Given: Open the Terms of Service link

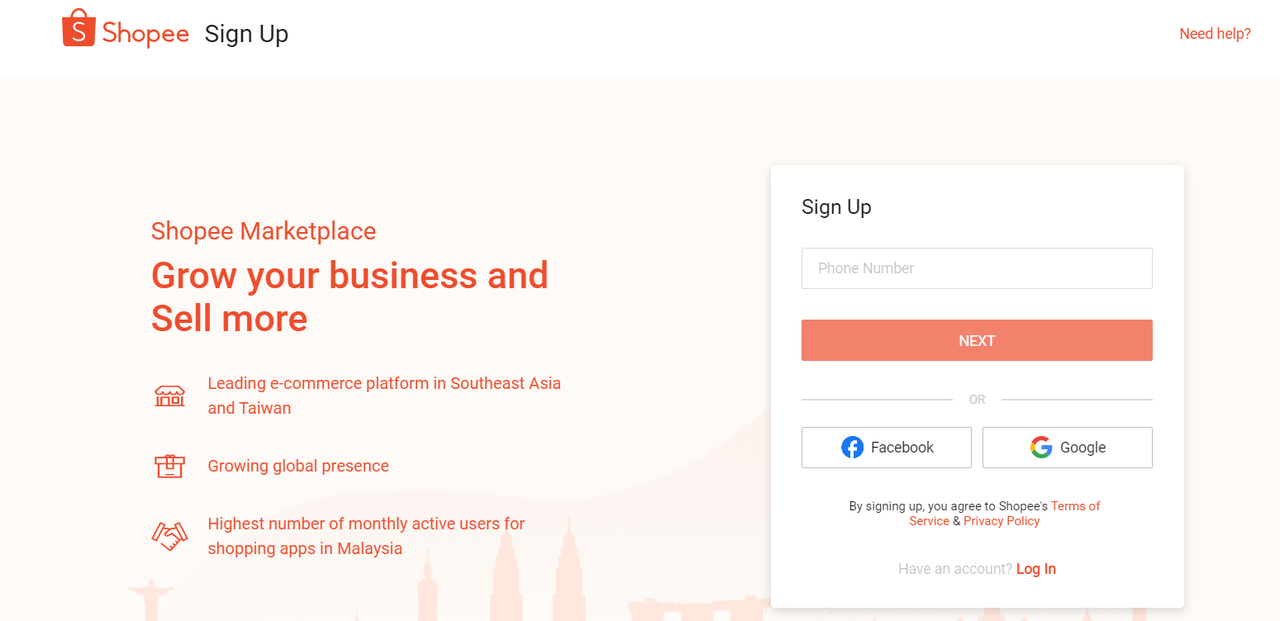Looking at the screenshot, I should (1004, 513).
